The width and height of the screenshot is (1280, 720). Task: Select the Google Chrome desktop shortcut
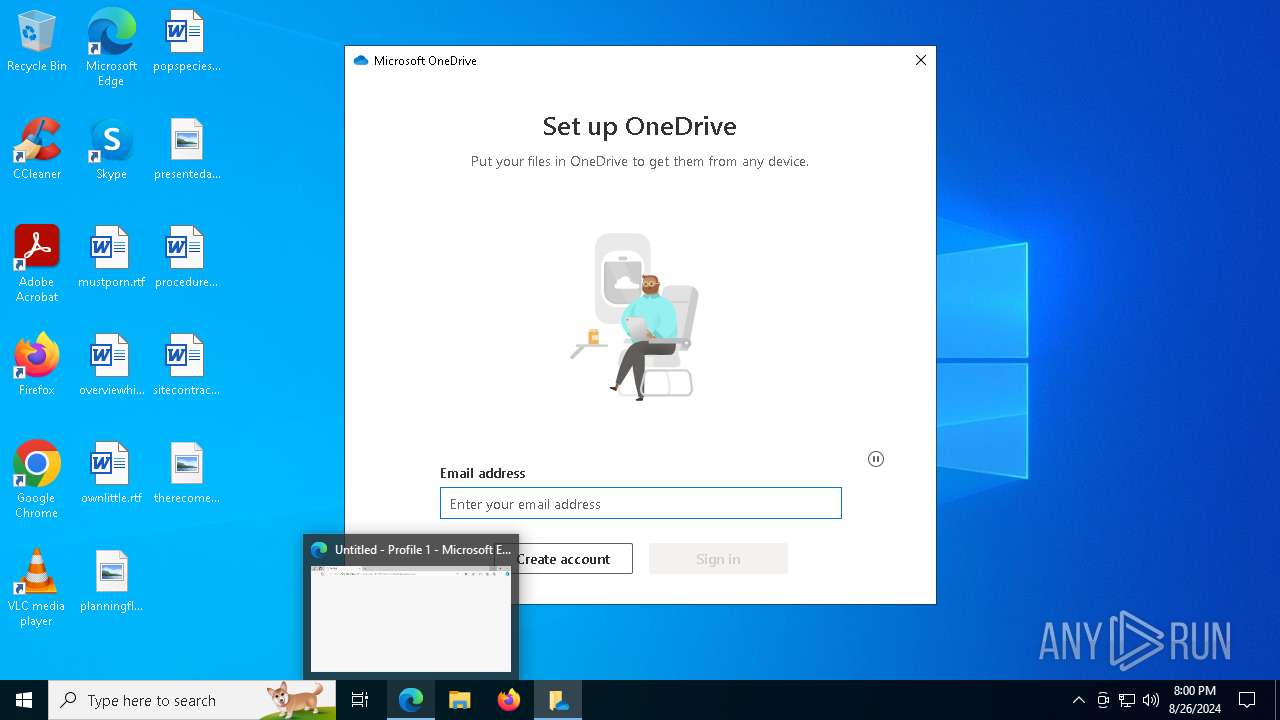pos(37,480)
